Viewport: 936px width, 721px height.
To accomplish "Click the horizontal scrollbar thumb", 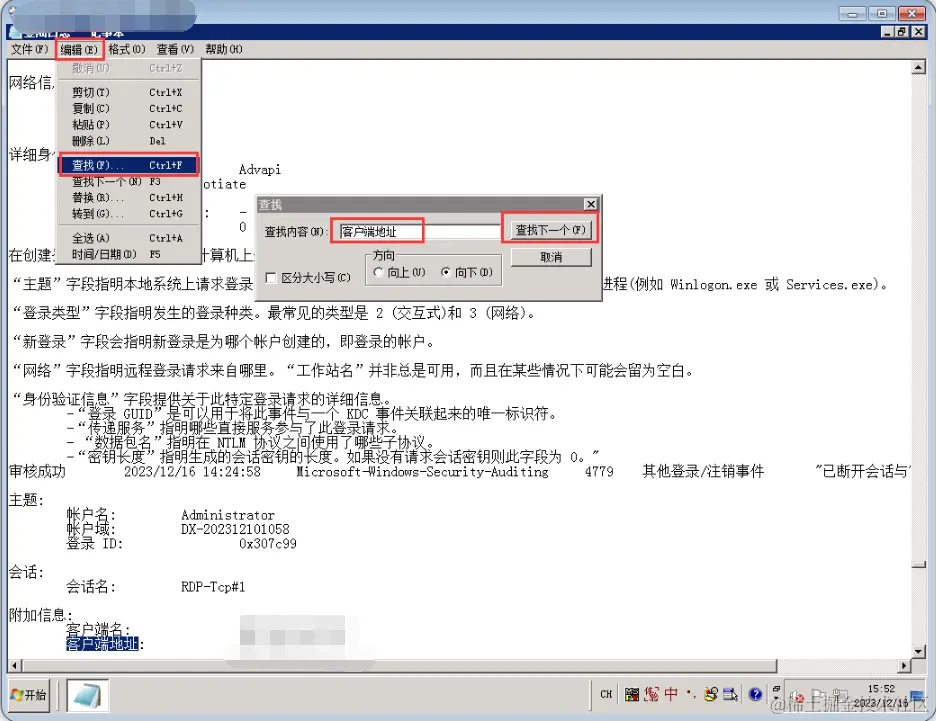I will 399,665.
